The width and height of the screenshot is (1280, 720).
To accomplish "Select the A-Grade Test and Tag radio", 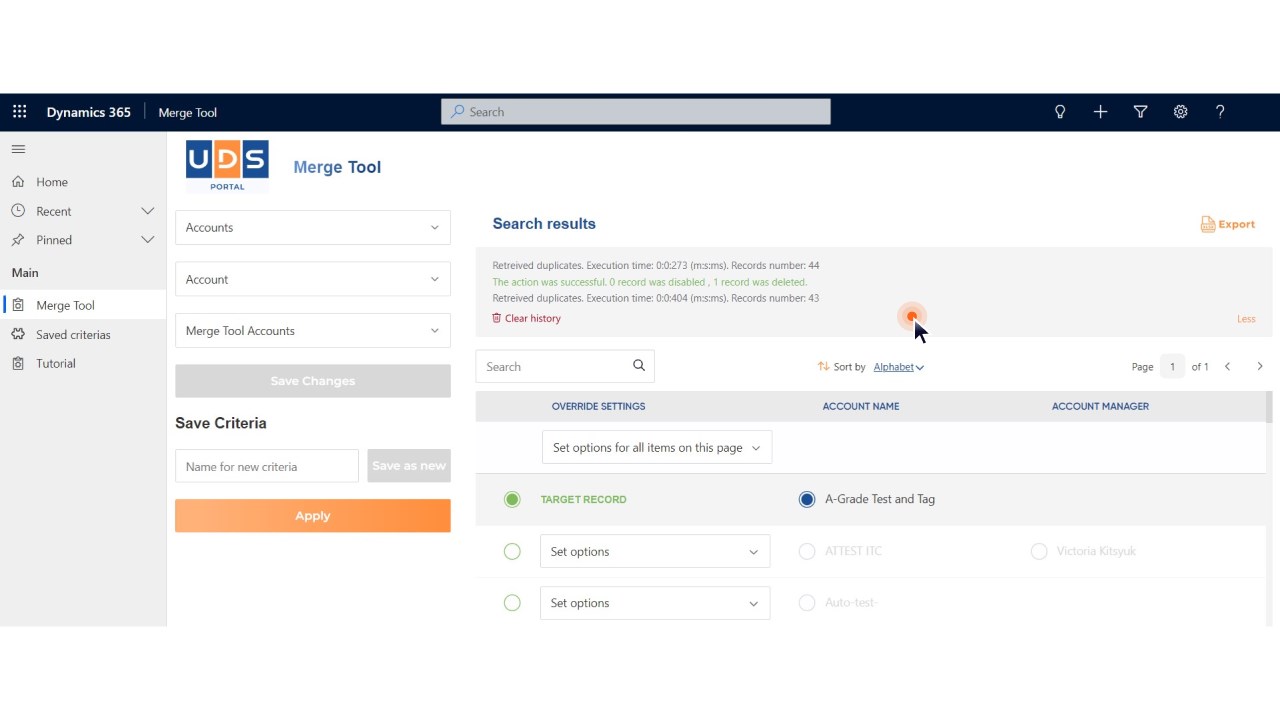I will click(807, 499).
